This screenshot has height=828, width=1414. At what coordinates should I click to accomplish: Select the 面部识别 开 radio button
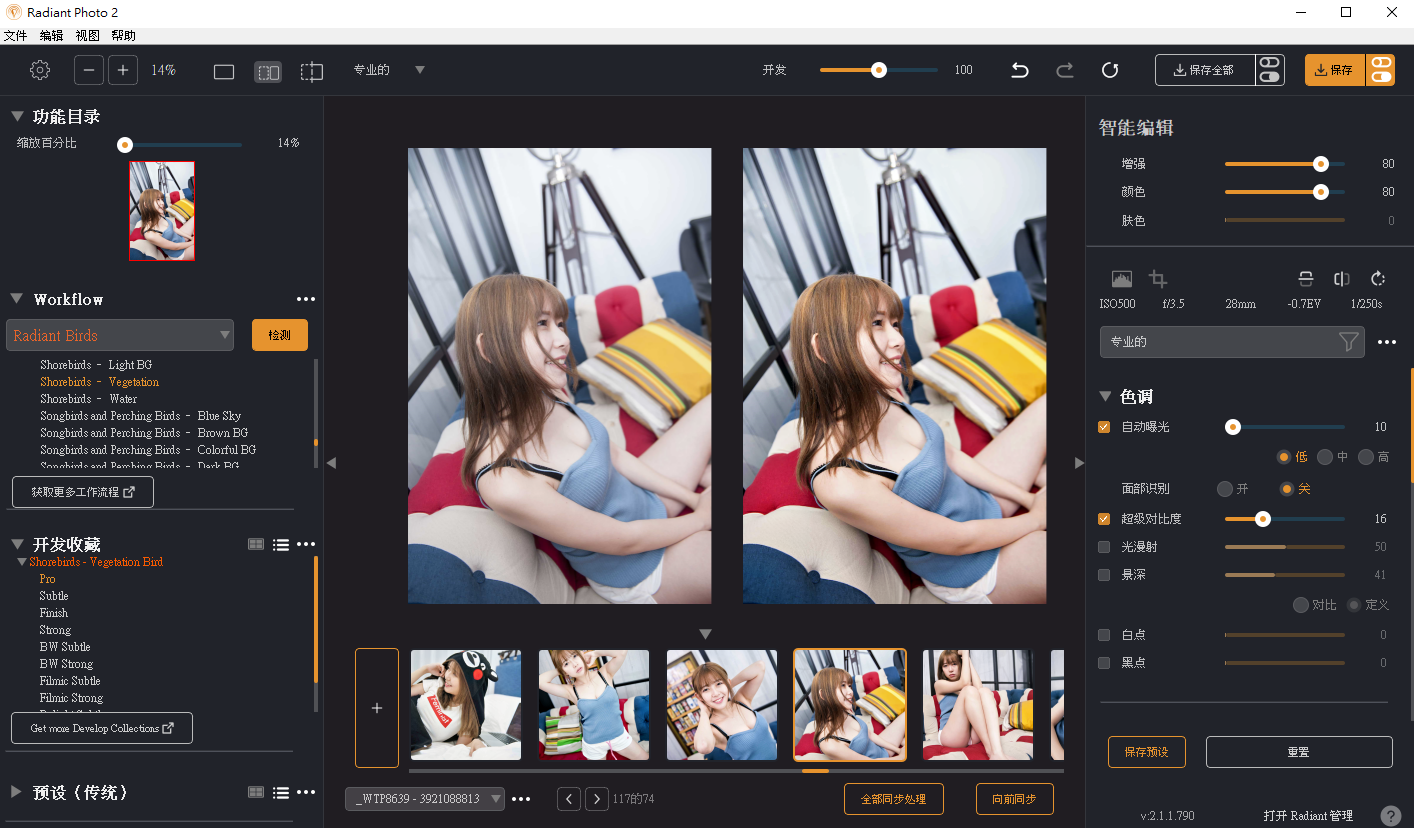[1225, 489]
